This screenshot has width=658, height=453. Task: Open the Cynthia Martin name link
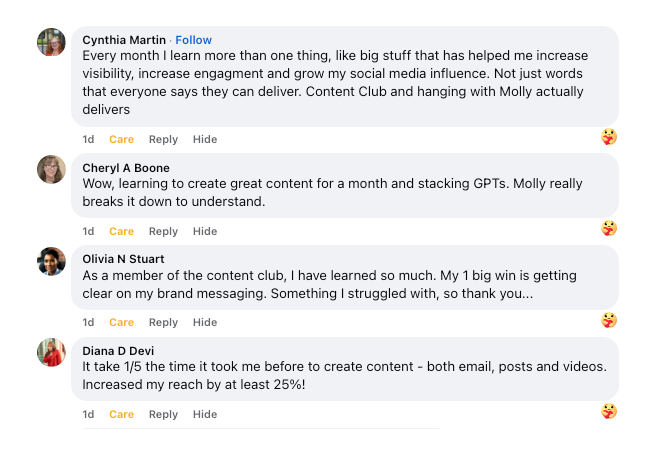point(124,40)
